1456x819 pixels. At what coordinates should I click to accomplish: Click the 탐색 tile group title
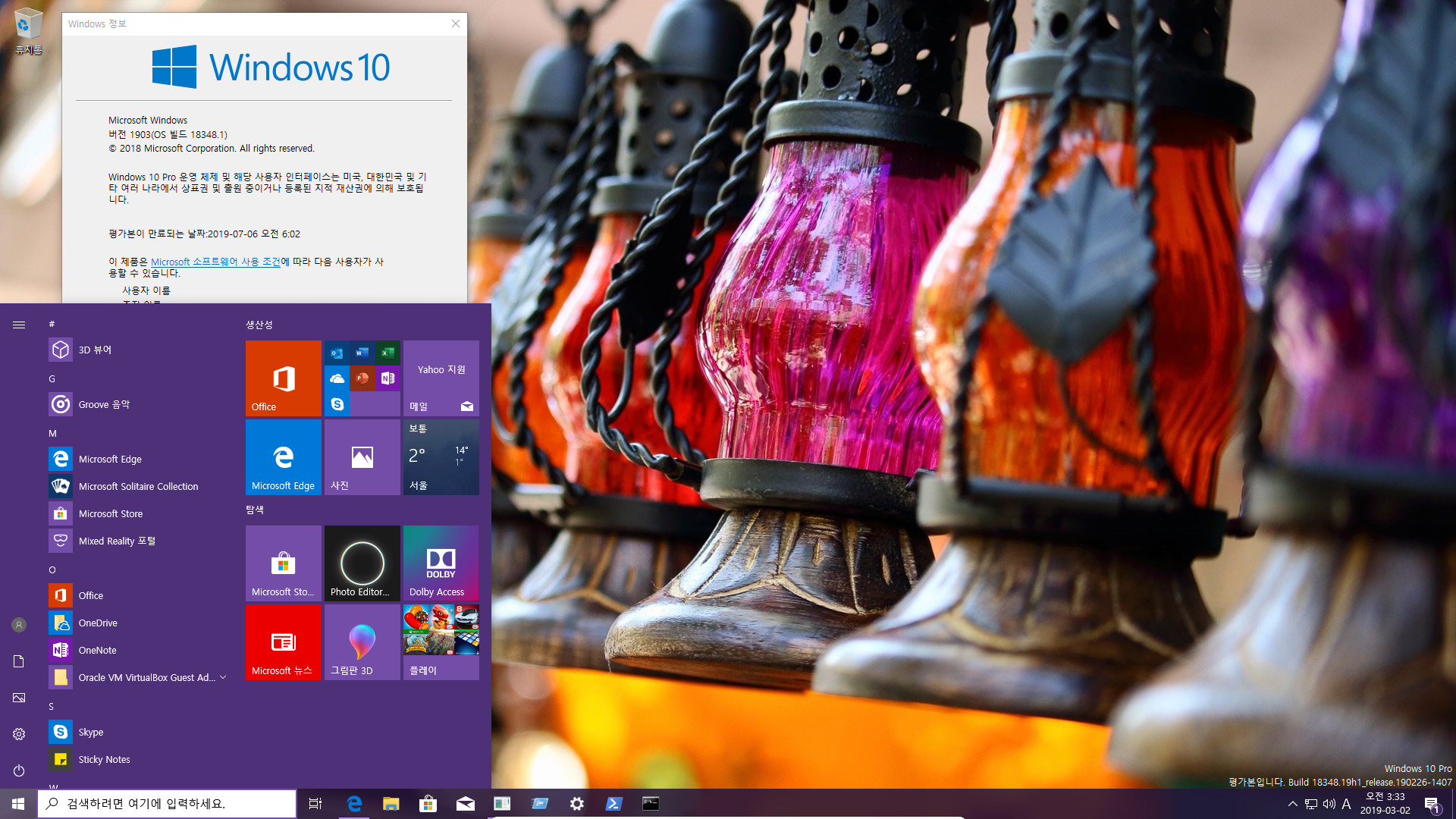pos(255,510)
